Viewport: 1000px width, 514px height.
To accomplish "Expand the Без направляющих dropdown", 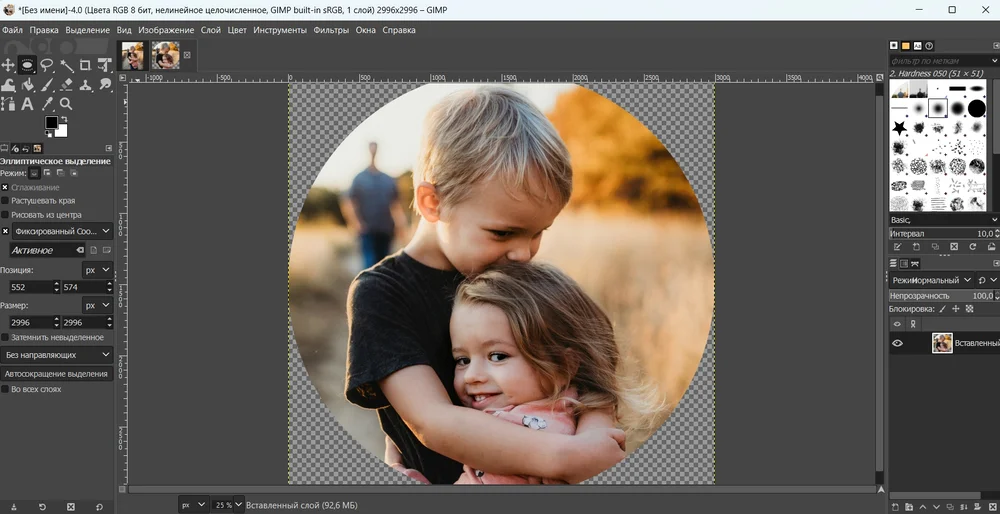I will point(57,355).
